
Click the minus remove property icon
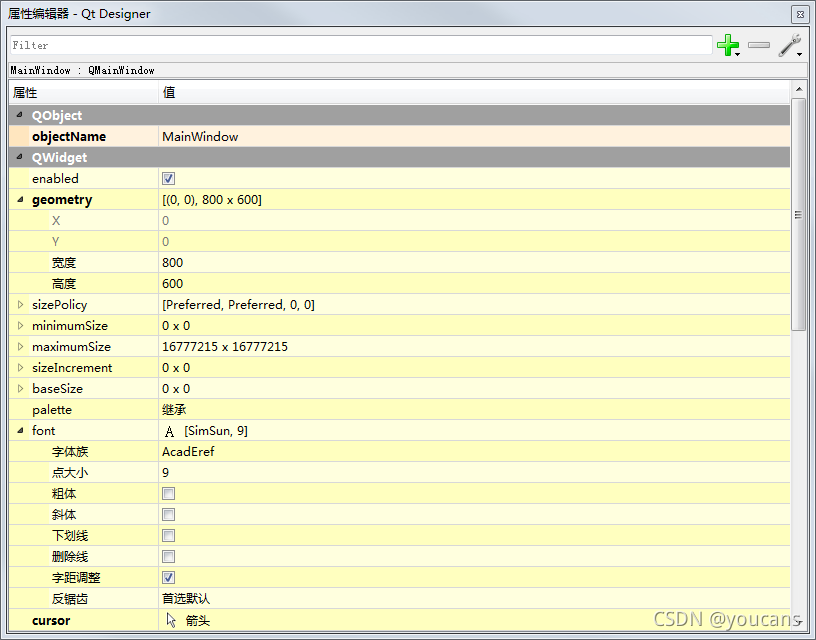759,45
